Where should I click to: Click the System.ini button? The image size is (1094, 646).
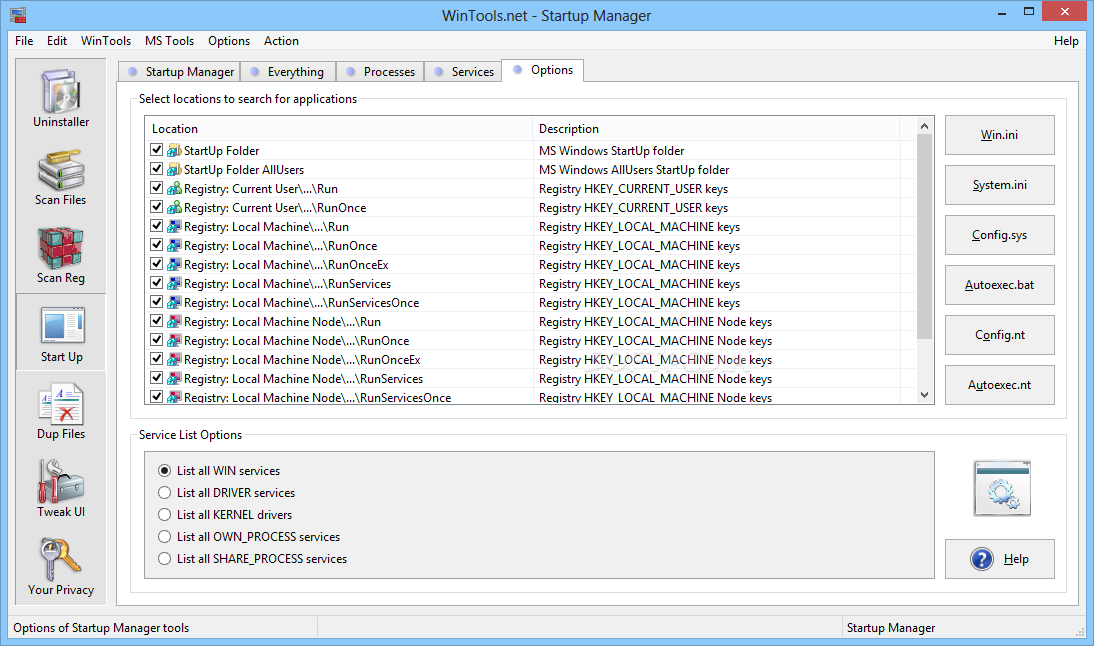[999, 185]
